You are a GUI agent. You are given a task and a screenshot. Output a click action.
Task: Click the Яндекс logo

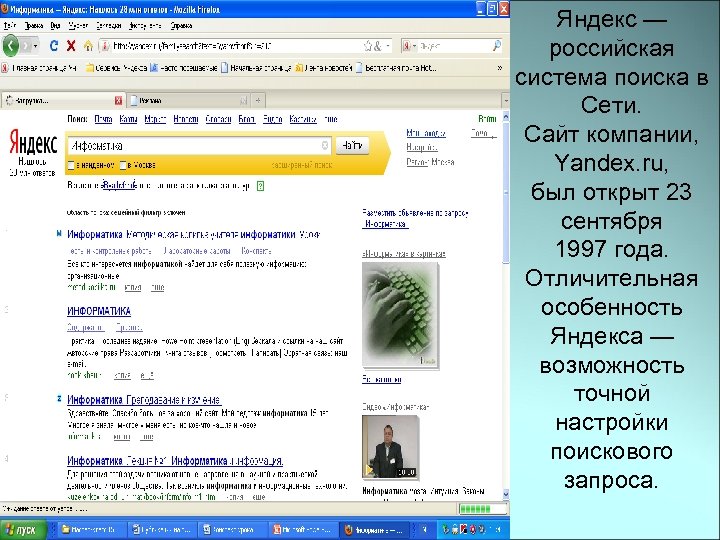(x=34, y=143)
